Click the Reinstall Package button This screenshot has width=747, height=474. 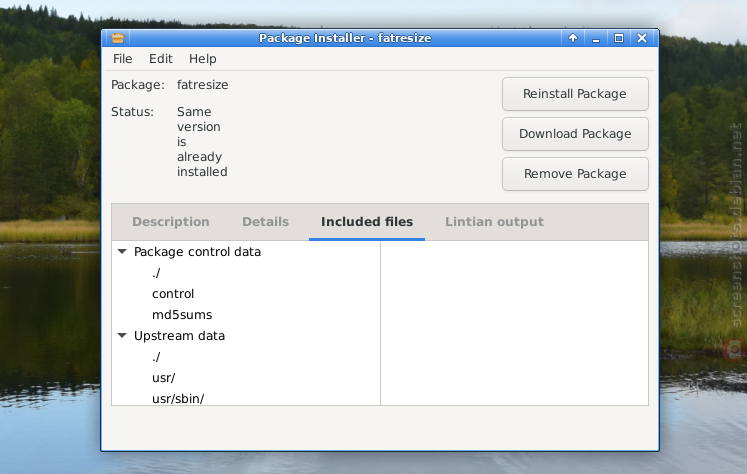coord(575,94)
